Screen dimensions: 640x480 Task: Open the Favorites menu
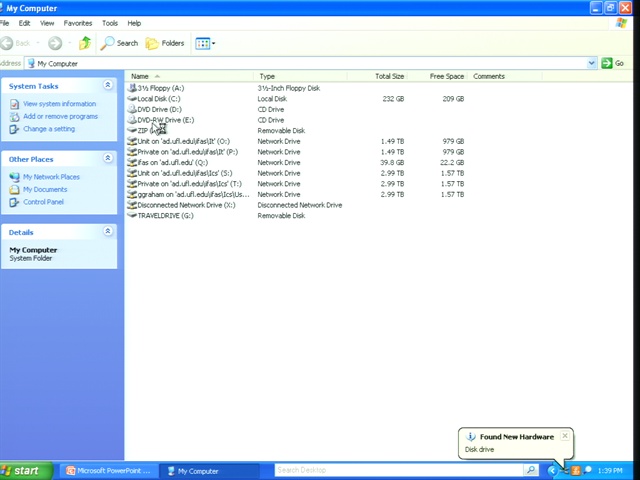click(78, 23)
